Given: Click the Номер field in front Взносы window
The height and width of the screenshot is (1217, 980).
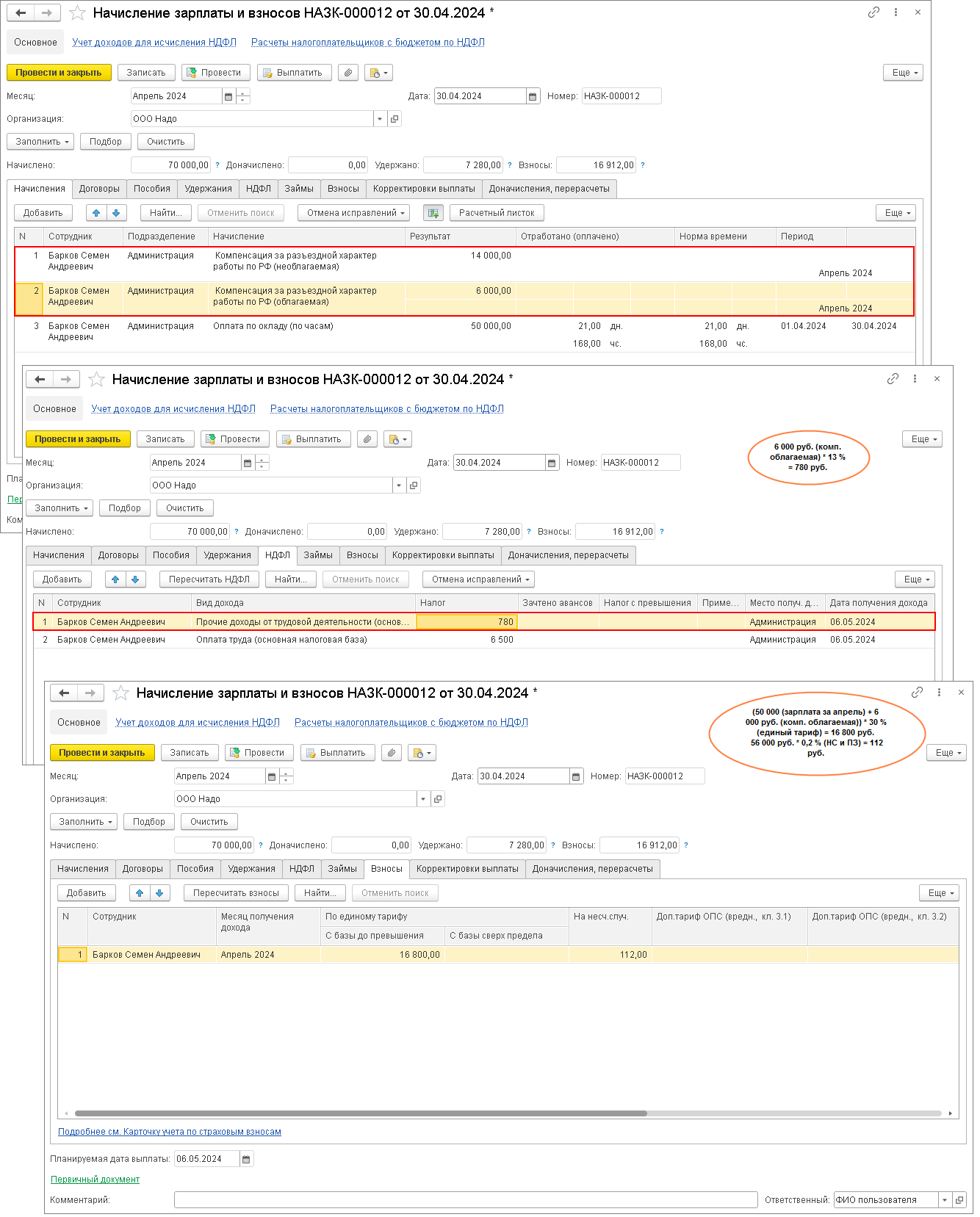Looking at the screenshot, I should (x=665, y=776).
